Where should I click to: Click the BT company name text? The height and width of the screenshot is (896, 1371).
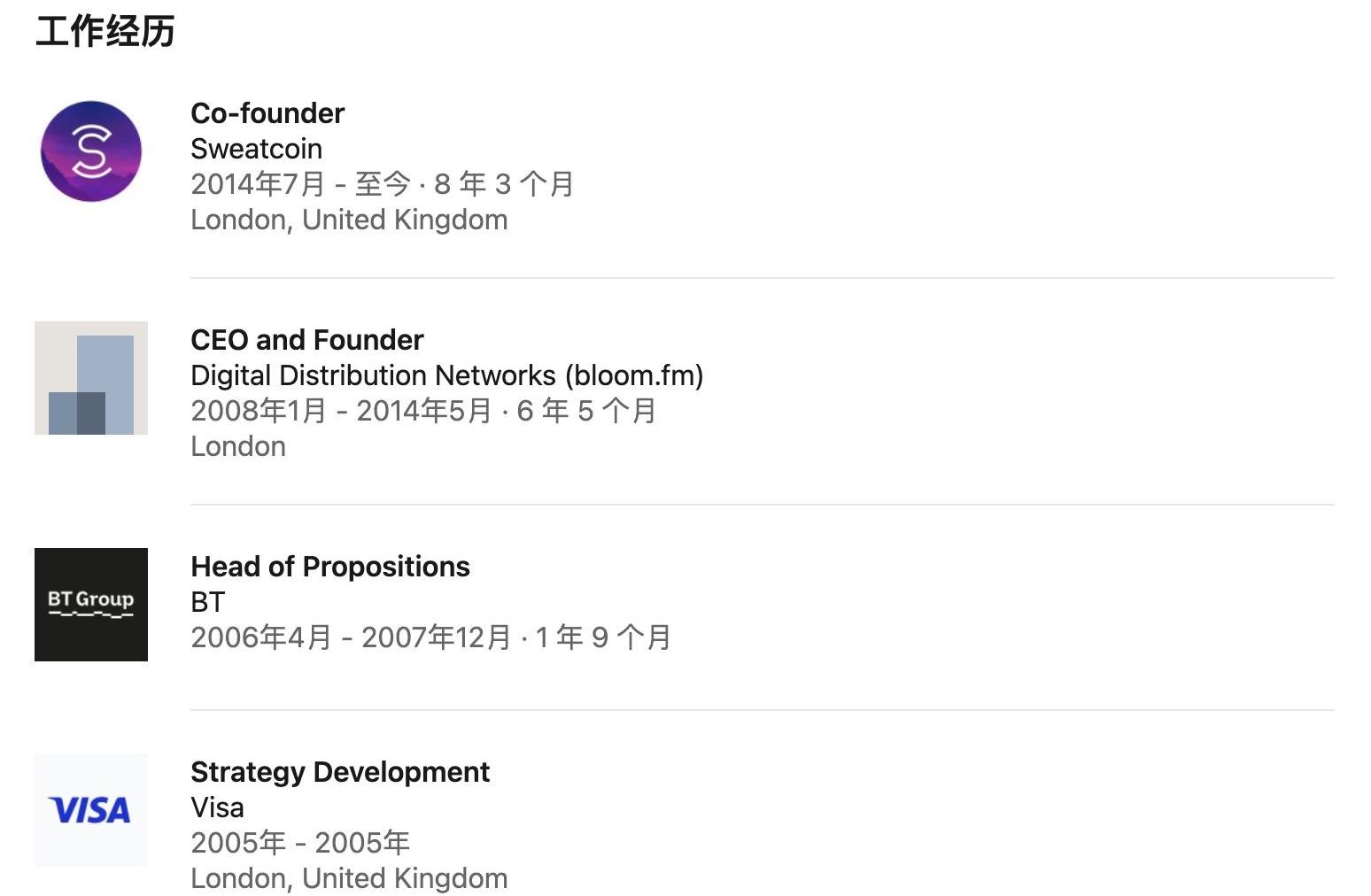point(208,602)
